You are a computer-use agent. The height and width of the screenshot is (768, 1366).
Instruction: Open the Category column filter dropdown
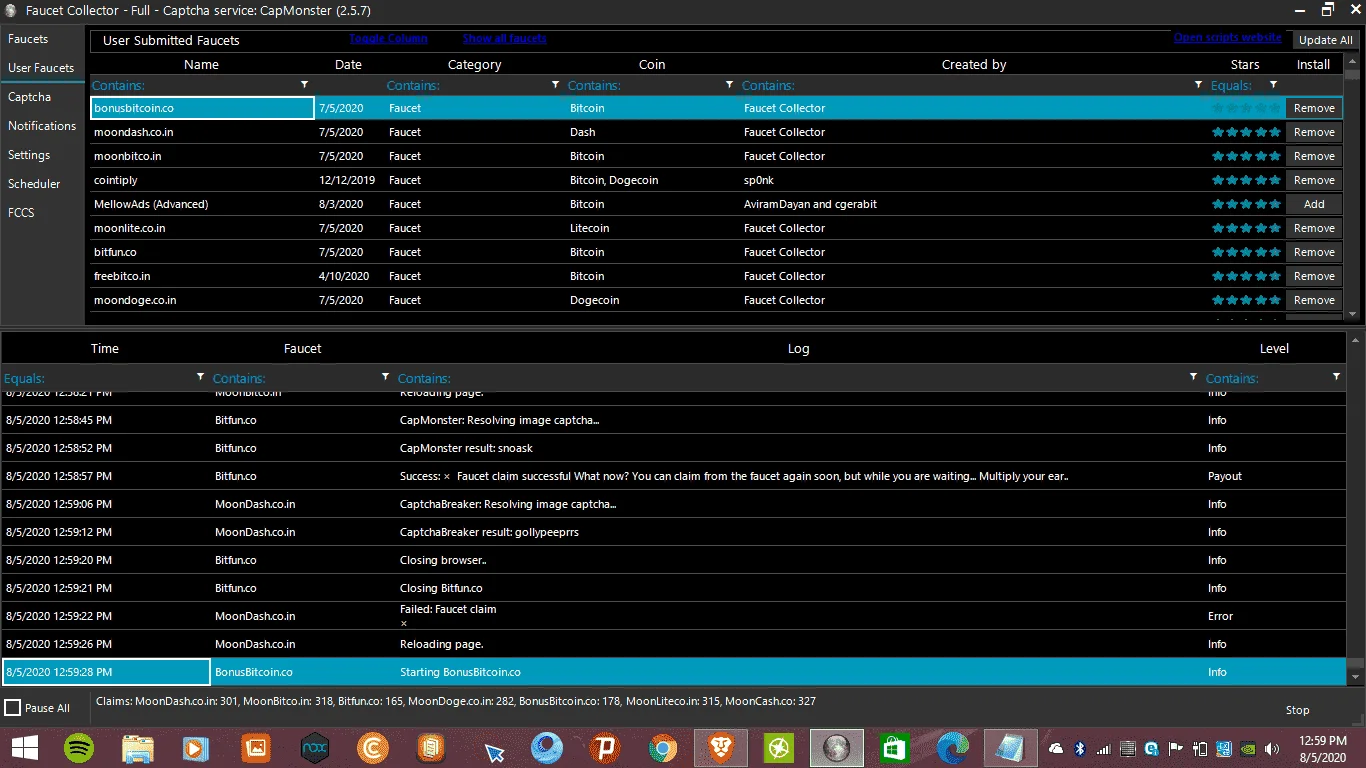(555, 85)
